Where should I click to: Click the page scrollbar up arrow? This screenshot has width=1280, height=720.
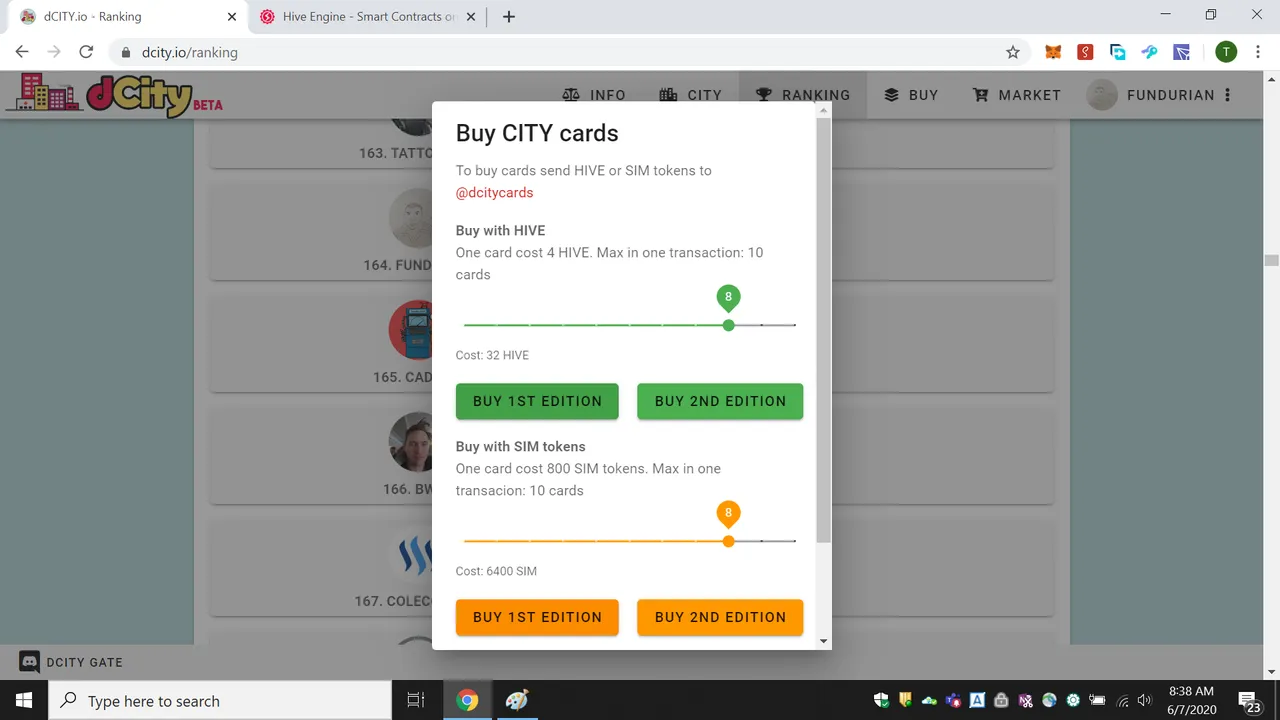coord(1271,80)
